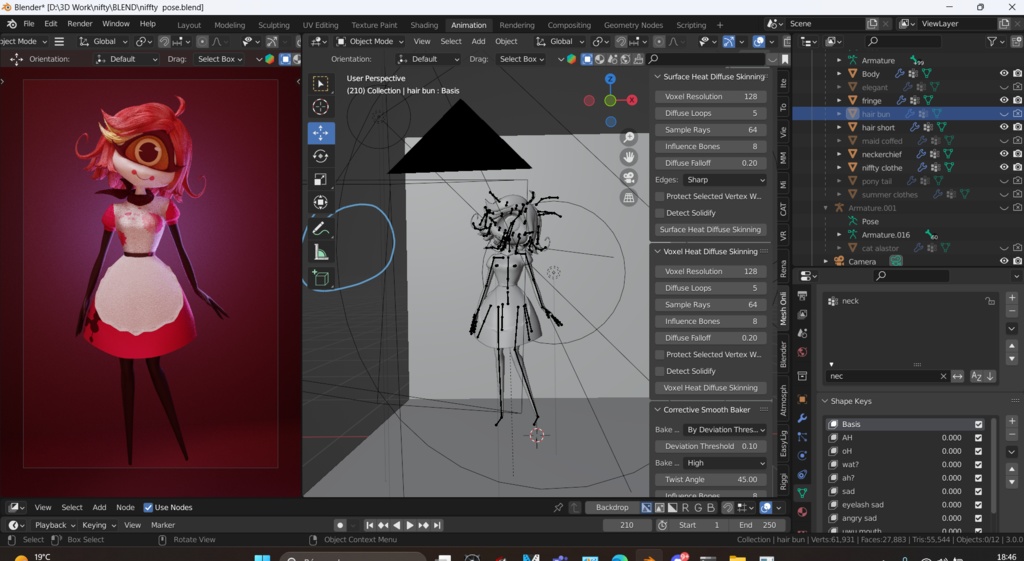Click the Backdrop button
Viewport: 1024px width, 561px height.
tap(612, 507)
